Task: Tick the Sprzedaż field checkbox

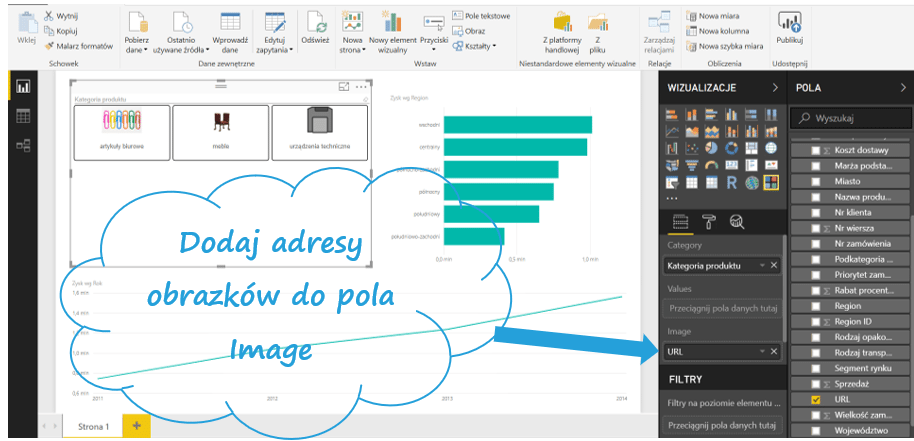Action: click(x=816, y=384)
